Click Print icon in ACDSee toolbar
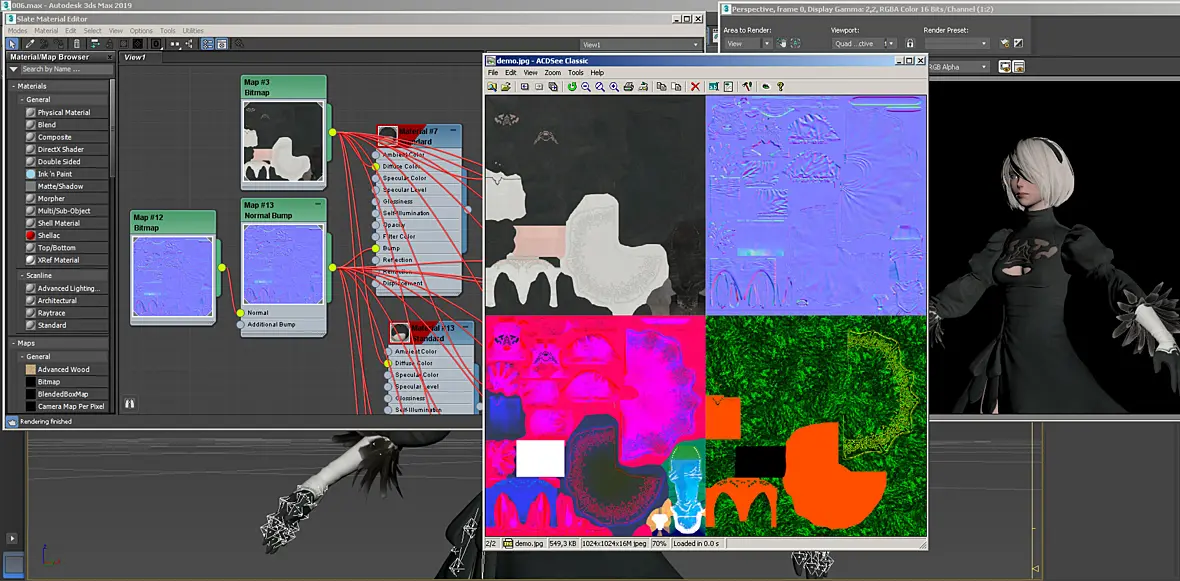 (628, 87)
